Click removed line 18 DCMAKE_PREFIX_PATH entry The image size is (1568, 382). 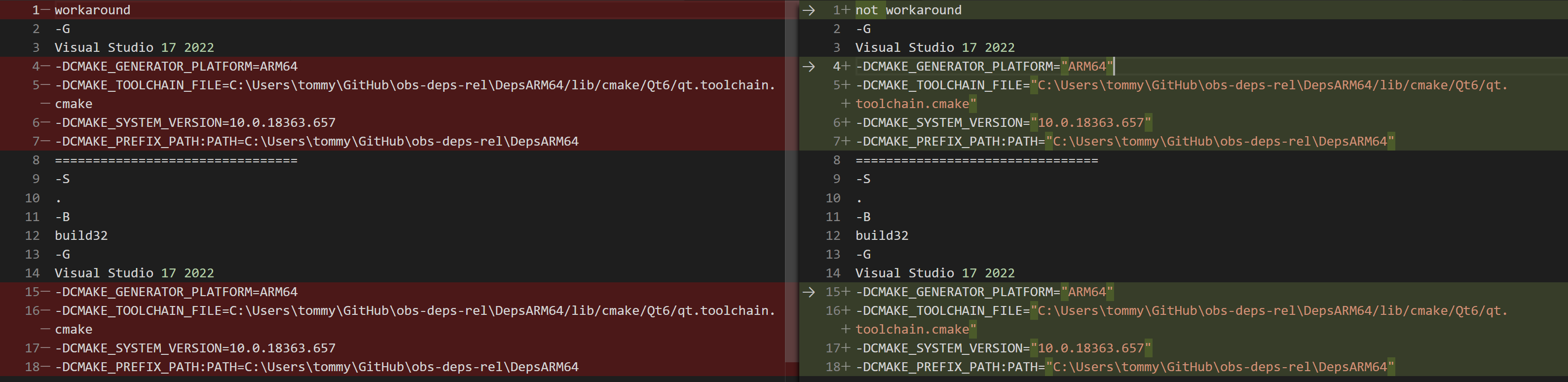point(317,367)
